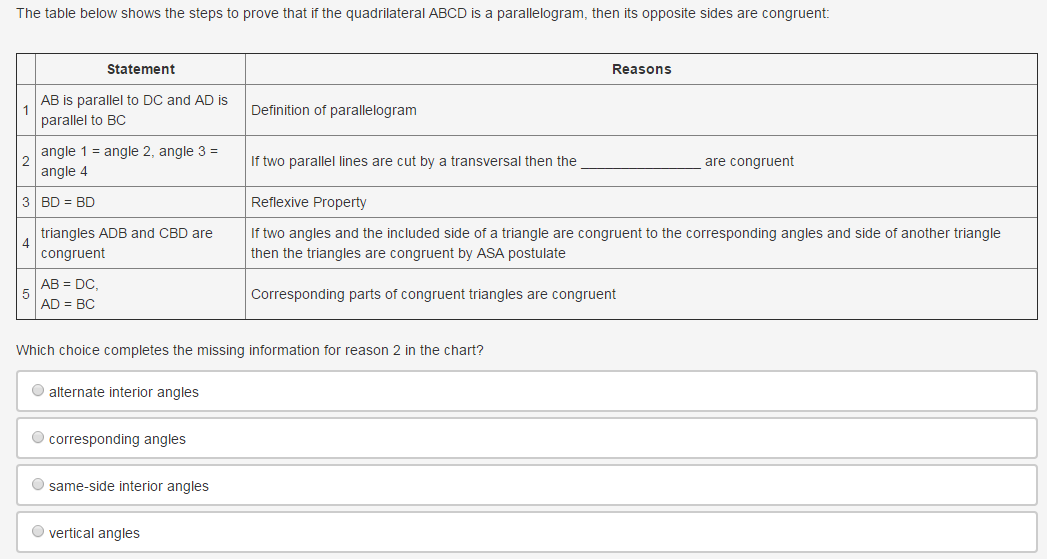Select the 'alternate interior angles' radio button

pos(38,390)
